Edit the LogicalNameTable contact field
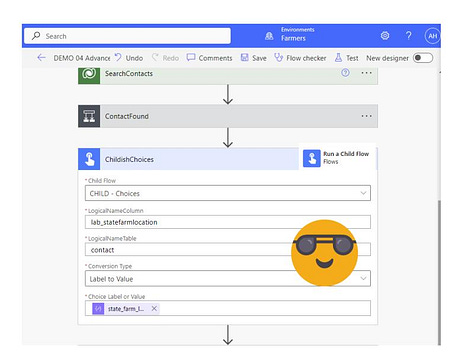The width and height of the screenshot is (474, 361). 228,250
